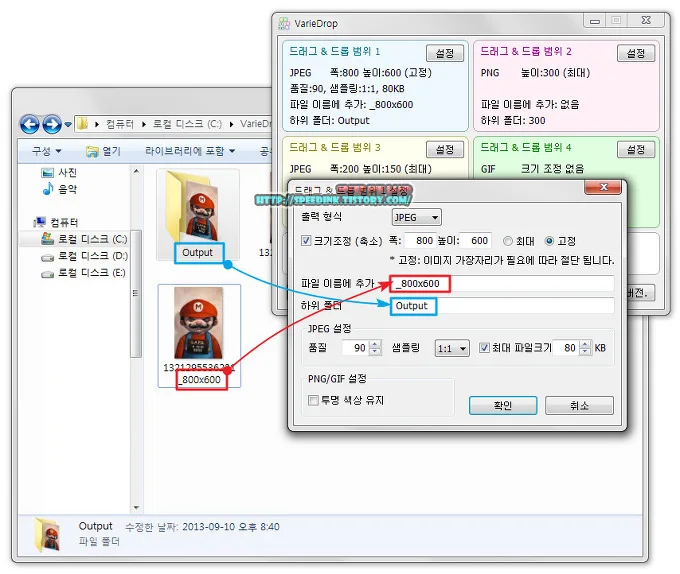Click the 드래그 & 드롭 범위 1 drop area

click(376, 86)
